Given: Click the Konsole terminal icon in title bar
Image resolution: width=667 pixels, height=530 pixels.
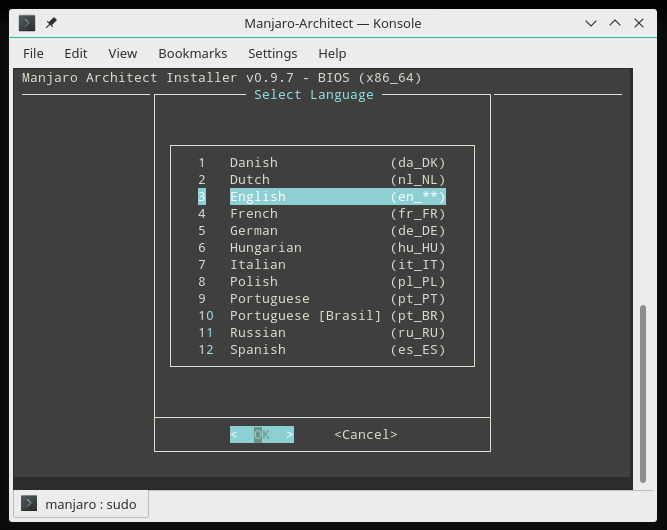Looking at the screenshot, I should pyautogui.click(x=27, y=23).
